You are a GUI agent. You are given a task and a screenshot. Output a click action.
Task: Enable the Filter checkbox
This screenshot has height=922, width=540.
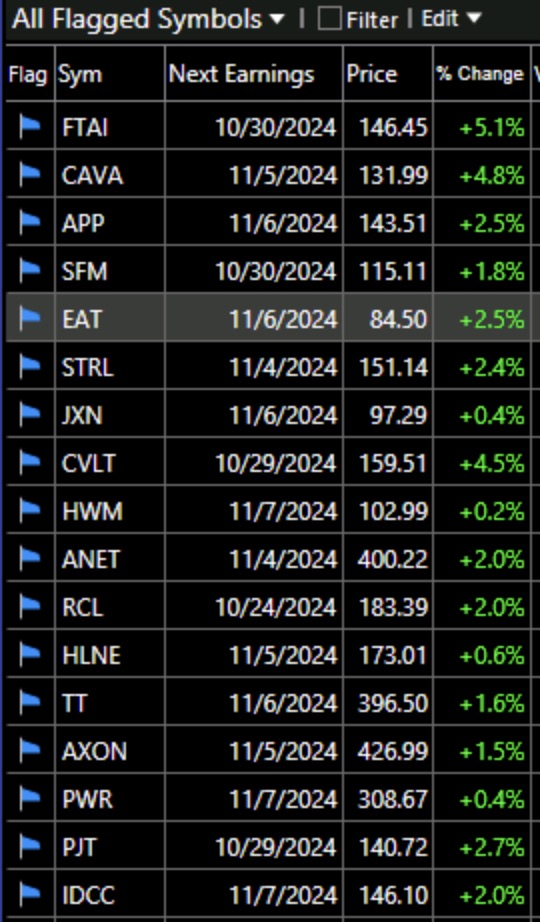pyautogui.click(x=329, y=19)
